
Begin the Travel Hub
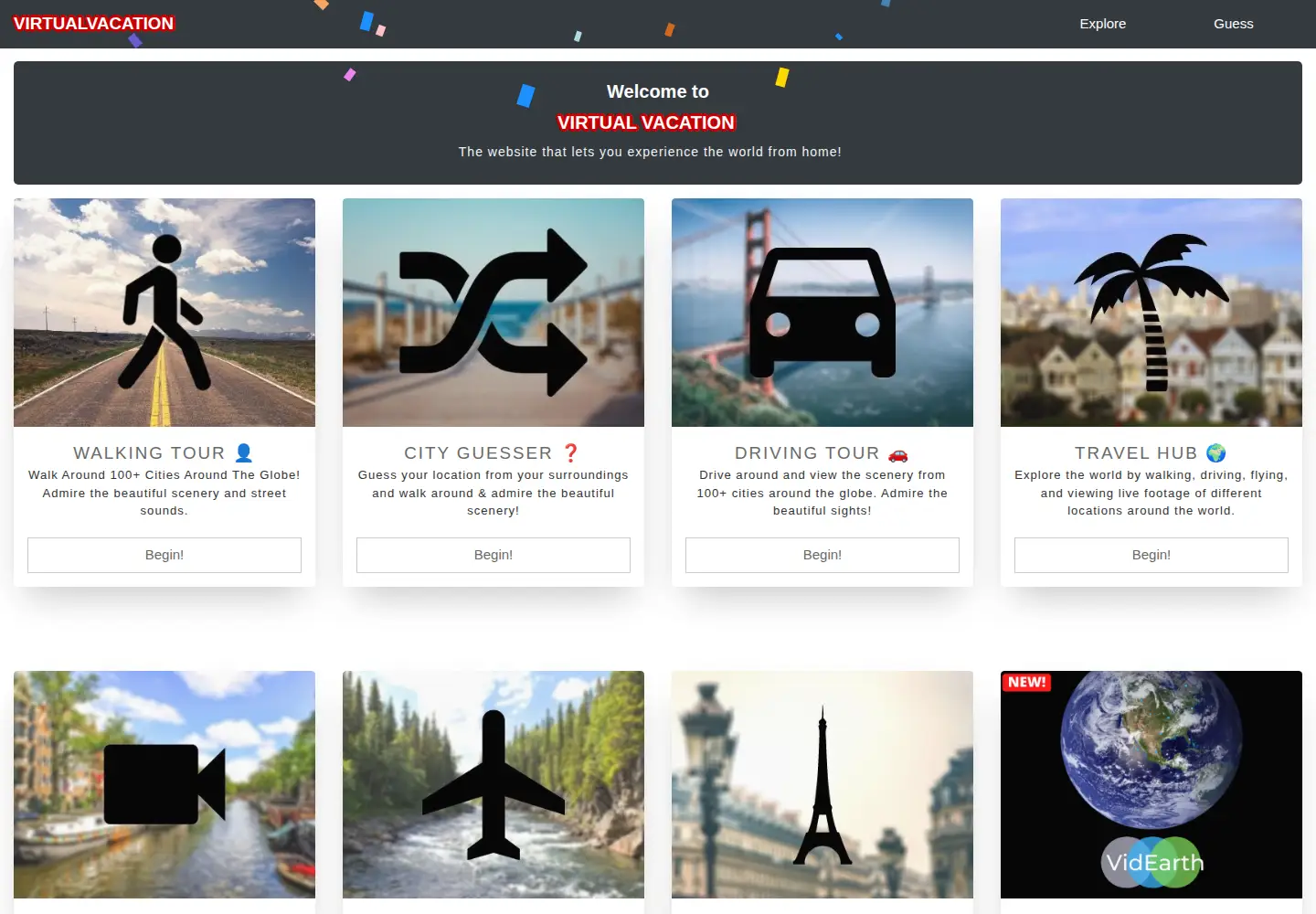pyautogui.click(x=1151, y=555)
